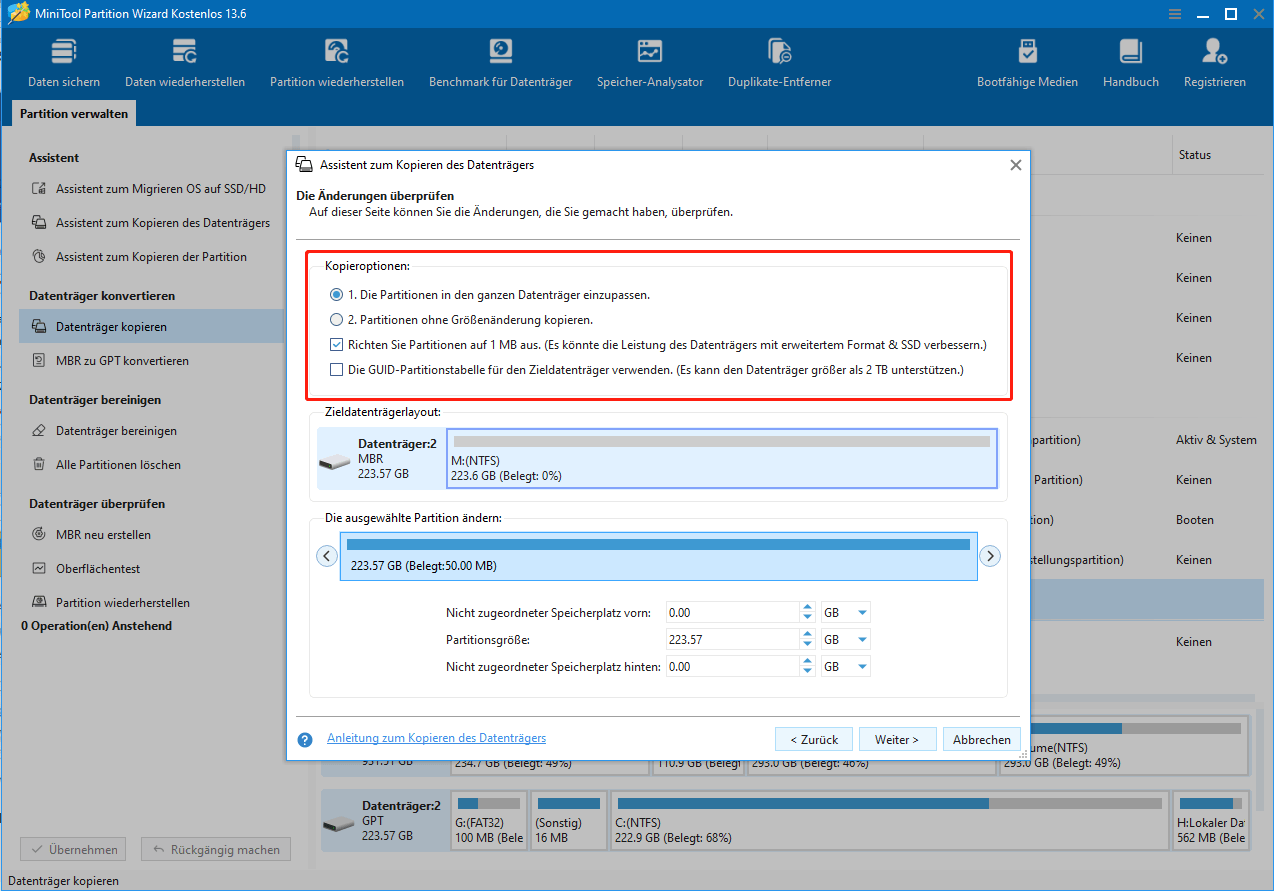Select Datenträger bereinigen action

[104, 431]
